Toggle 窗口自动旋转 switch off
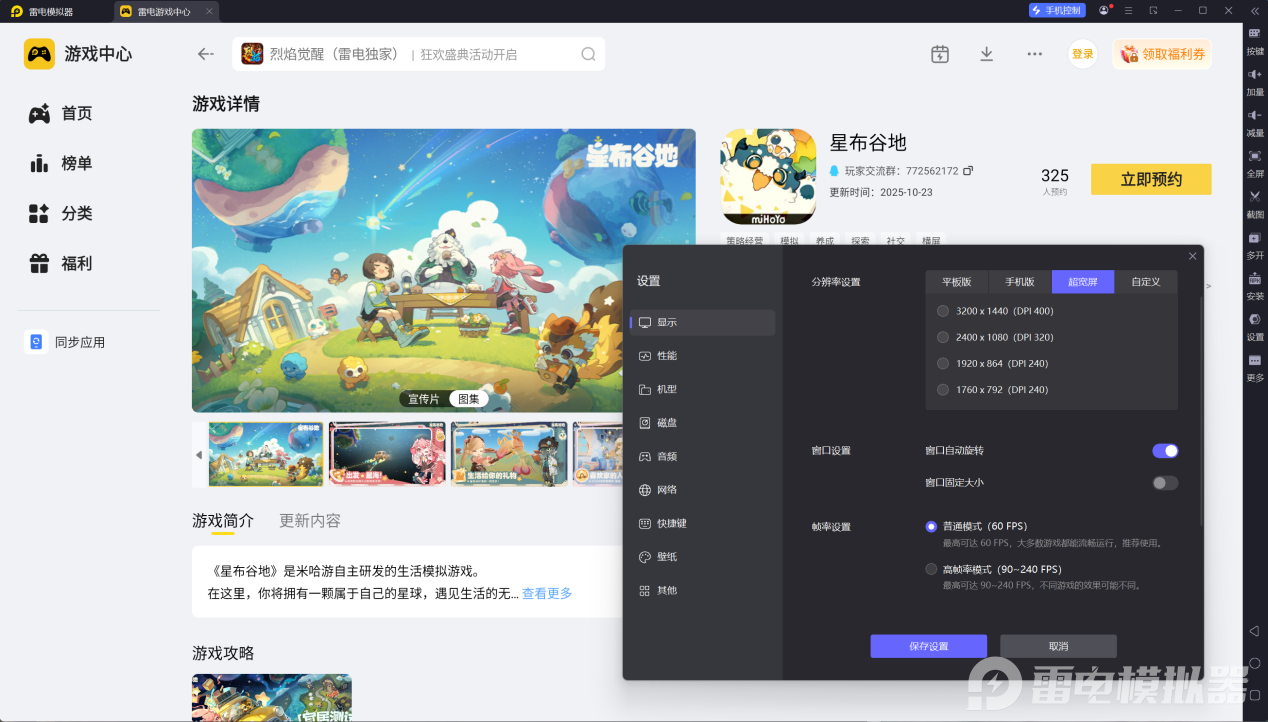 1165,451
